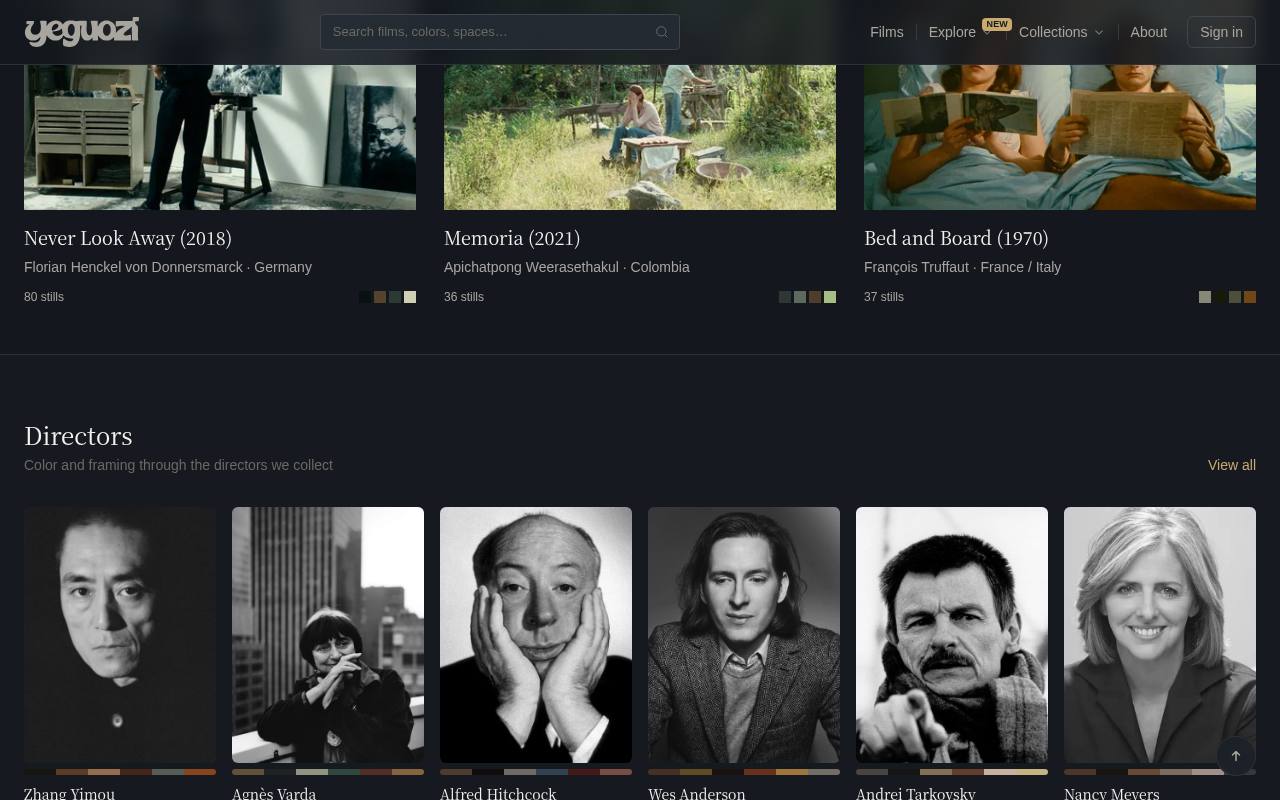Submit search with the magnifier icon
Screen dimensions: 1280x800
662,32
